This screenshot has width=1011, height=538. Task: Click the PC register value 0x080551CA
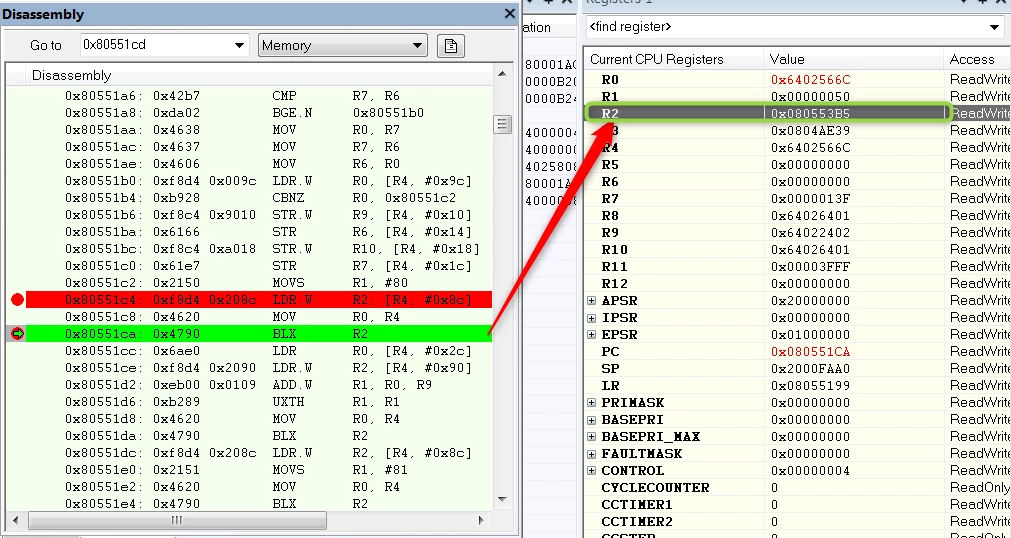click(x=810, y=352)
